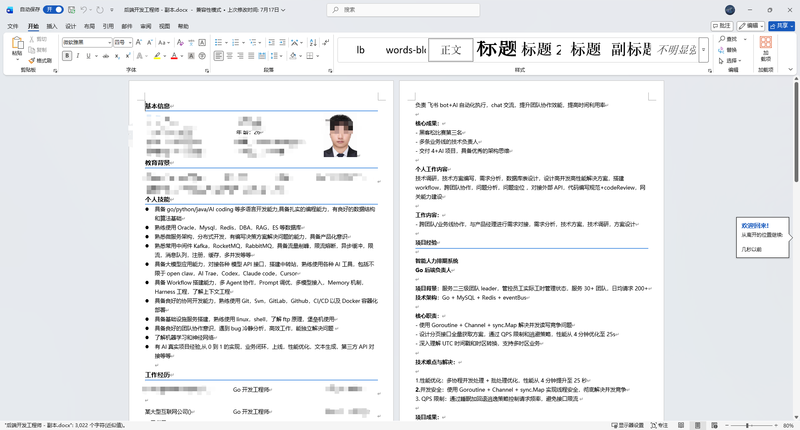800x430 pixels.
Task: Decrease font size with shrink-font icon
Action: click(149, 42)
